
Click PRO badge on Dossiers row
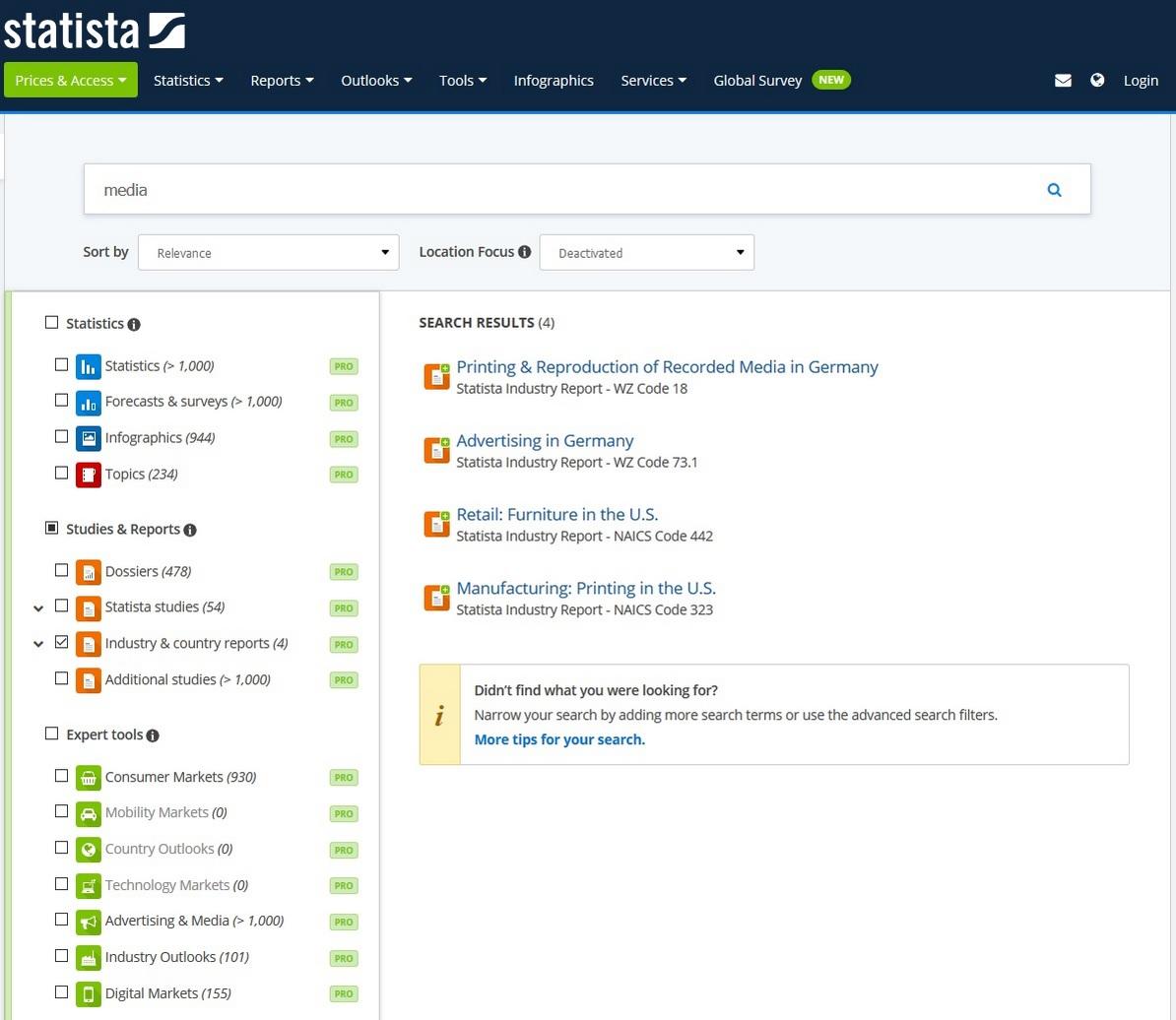344,572
